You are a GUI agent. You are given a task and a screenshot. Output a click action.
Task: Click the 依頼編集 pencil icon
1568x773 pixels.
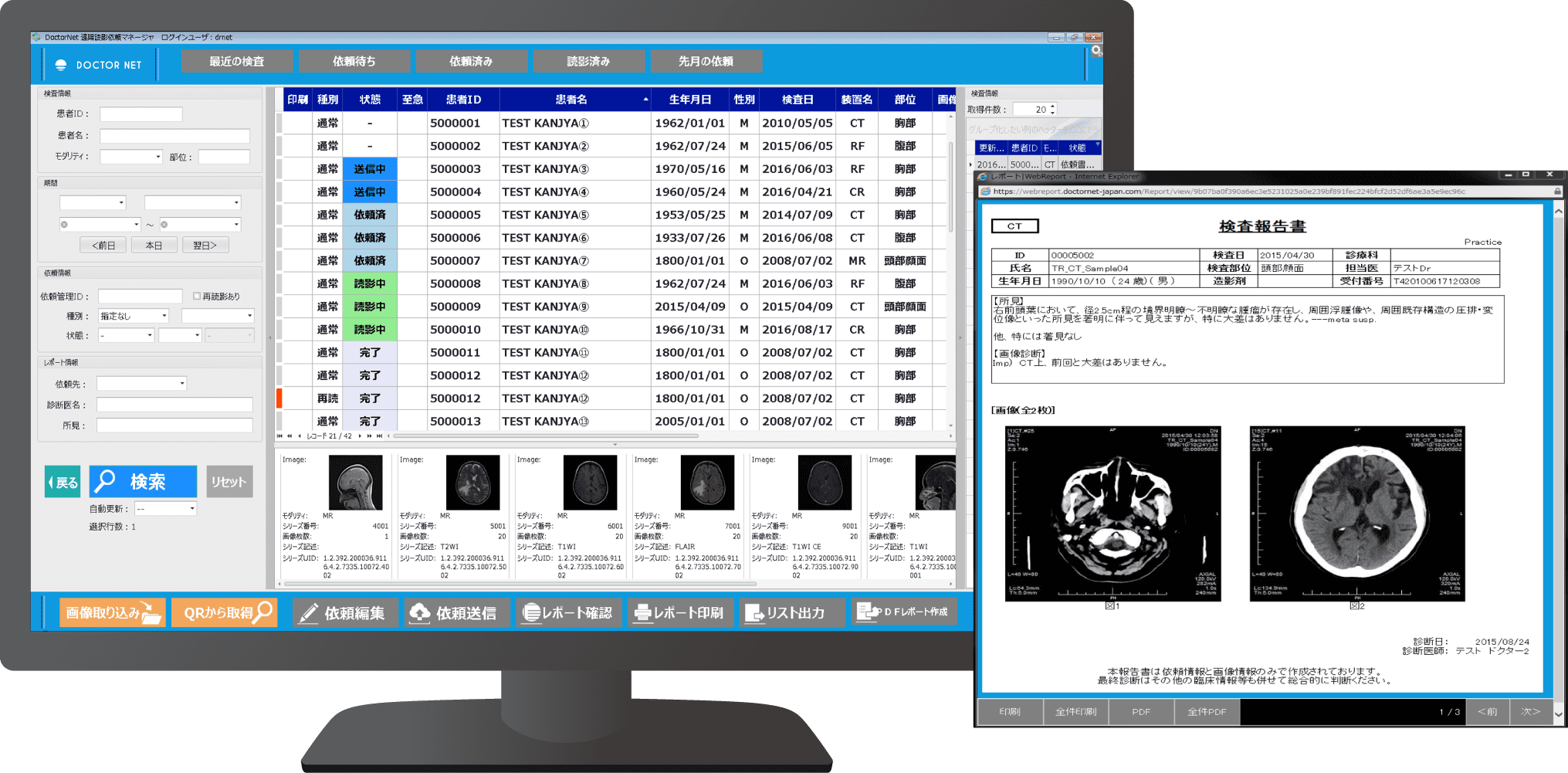tap(309, 613)
